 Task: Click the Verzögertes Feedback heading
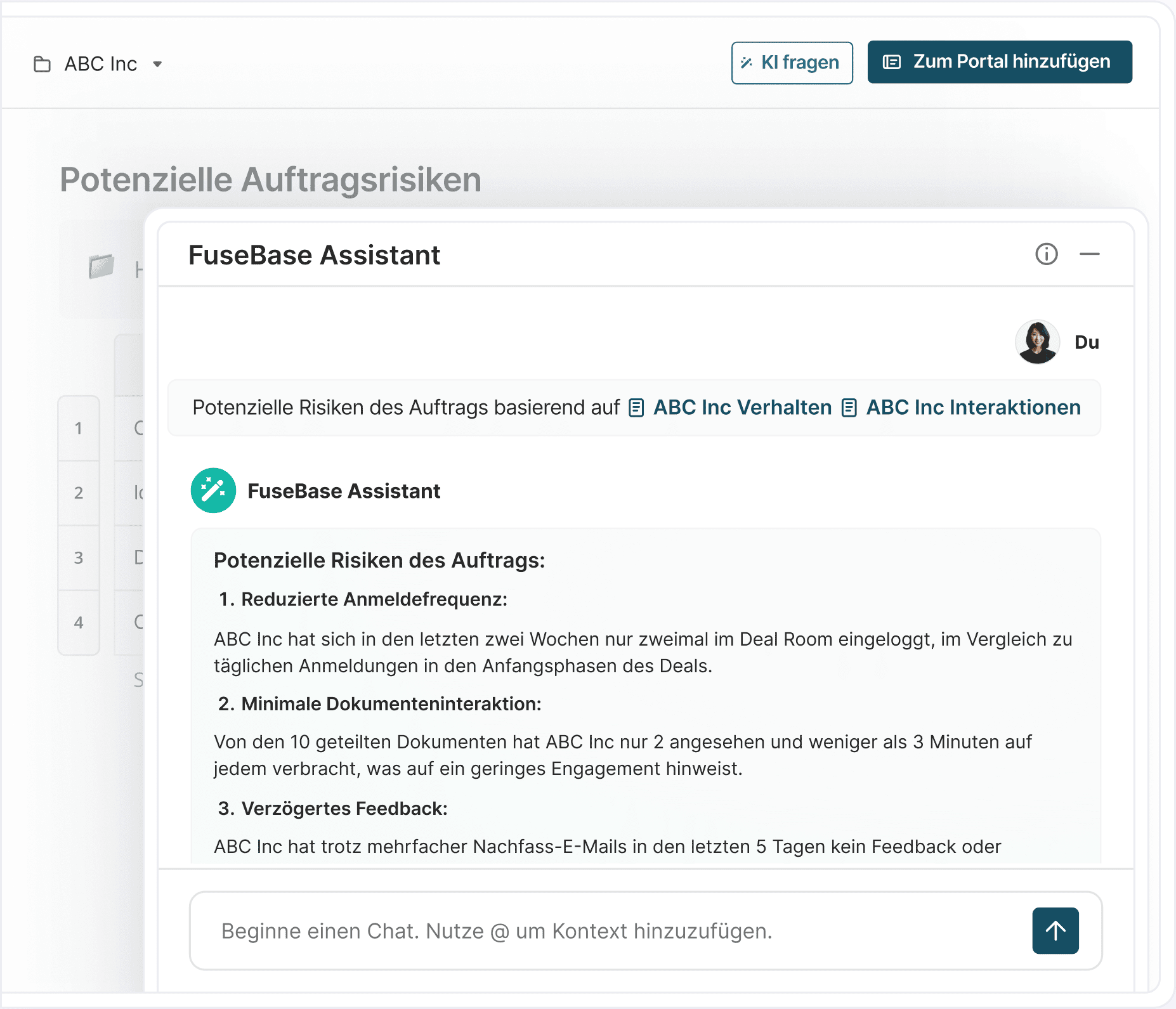(344, 809)
